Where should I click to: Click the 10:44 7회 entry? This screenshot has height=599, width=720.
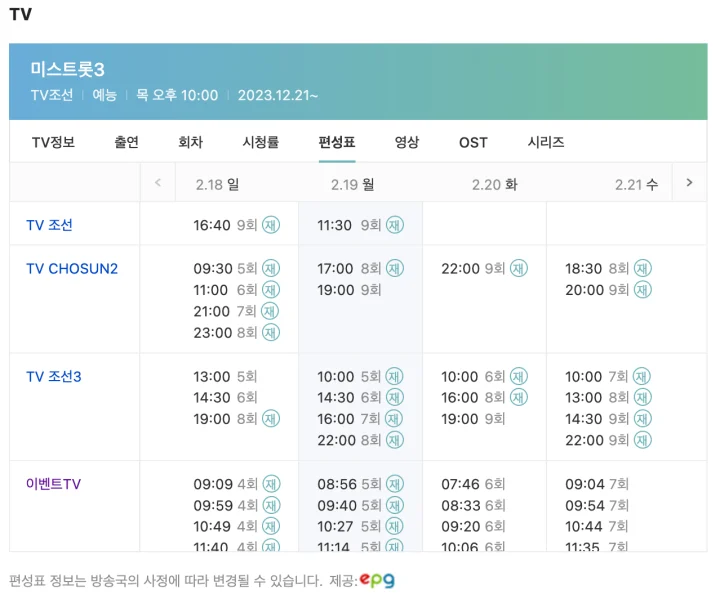597,526
